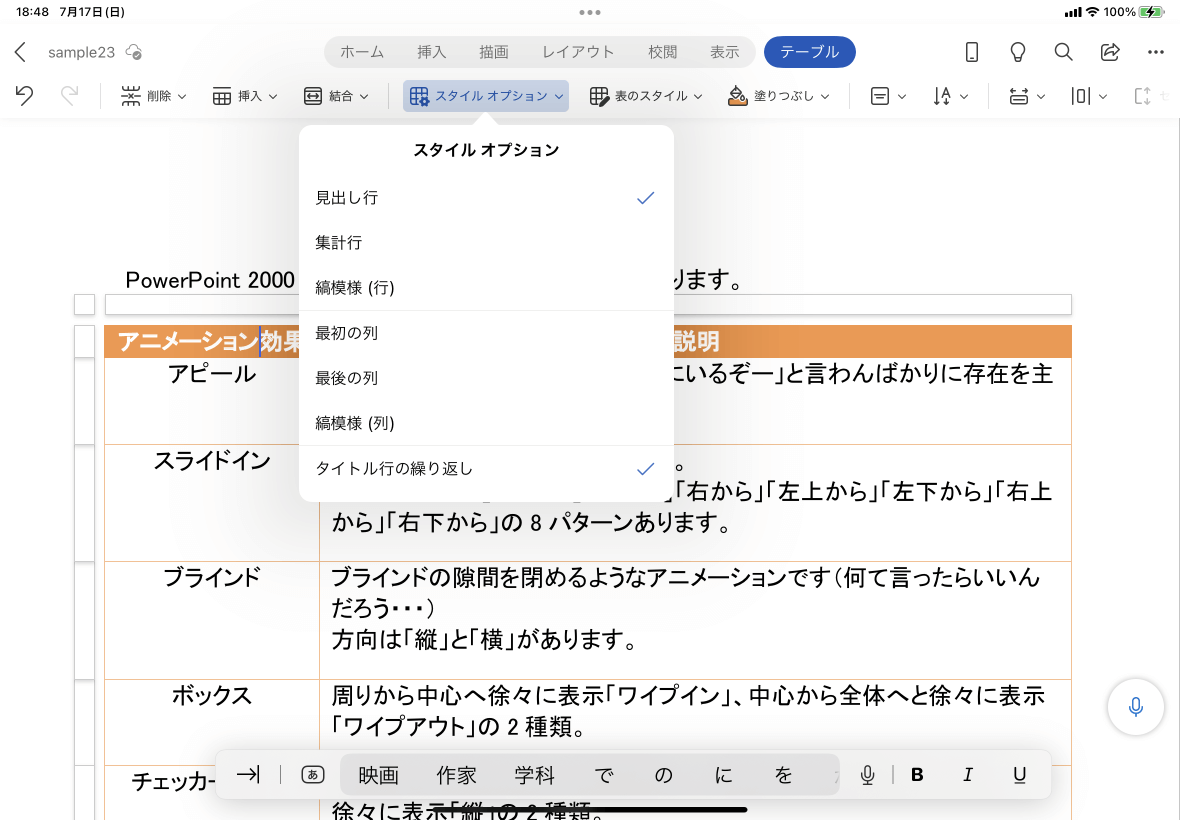Open the 削除 delete dropdown
Viewport: 1180px width, 820px height.
[x=154, y=96]
